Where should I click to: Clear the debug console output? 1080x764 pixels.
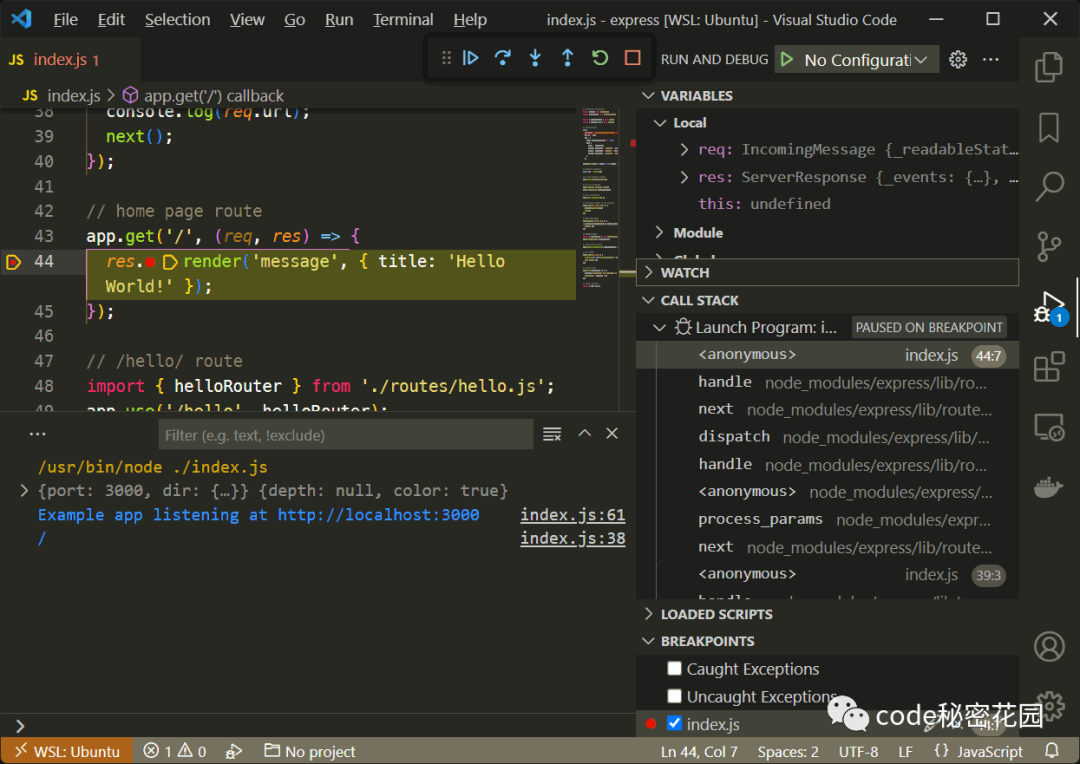[552, 434]
